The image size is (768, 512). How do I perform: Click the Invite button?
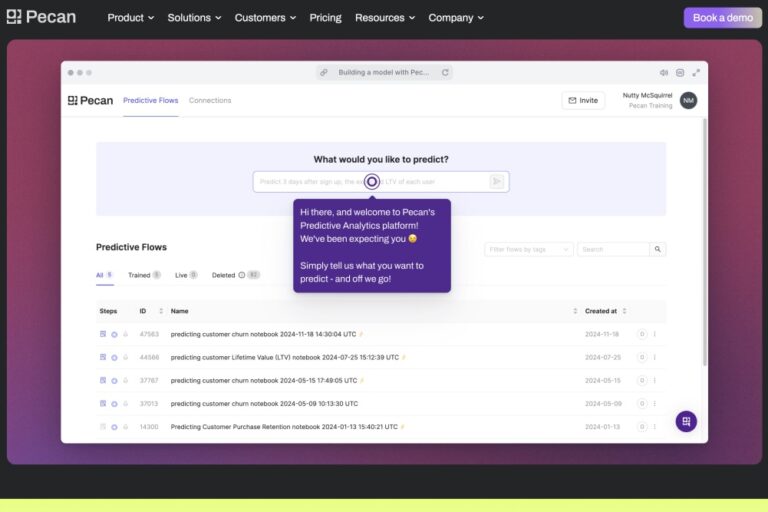tap(583, 100)
